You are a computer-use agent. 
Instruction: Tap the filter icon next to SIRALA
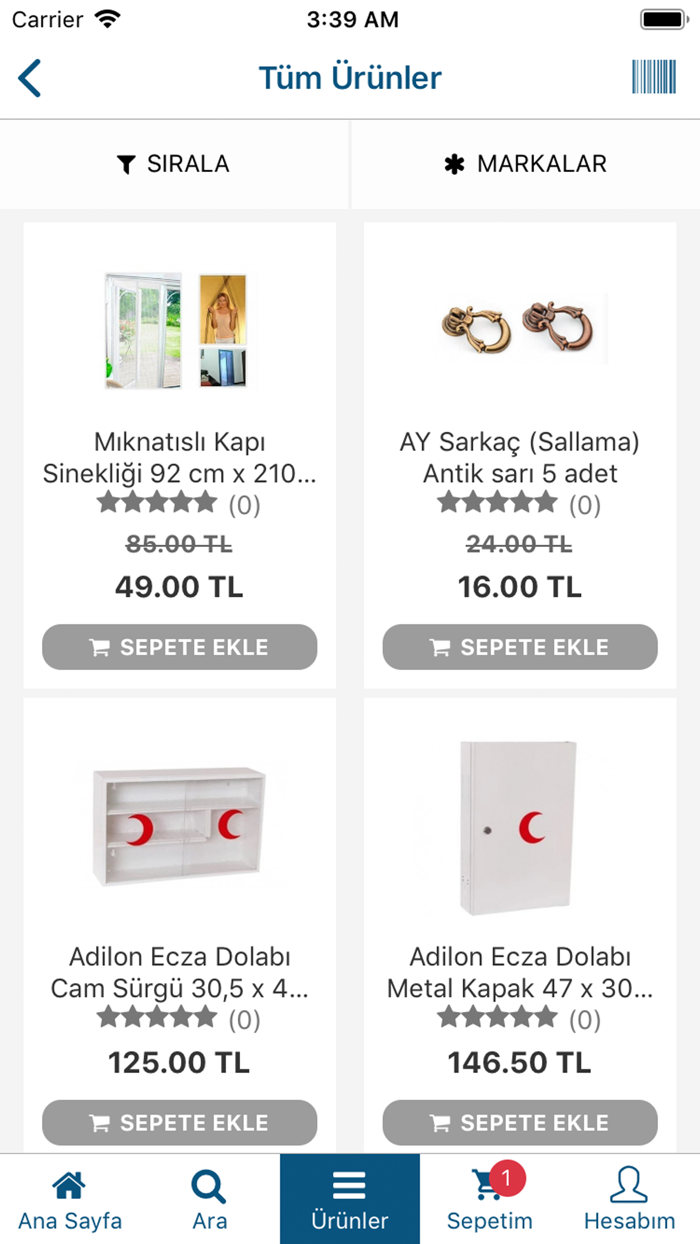point(125,164)
